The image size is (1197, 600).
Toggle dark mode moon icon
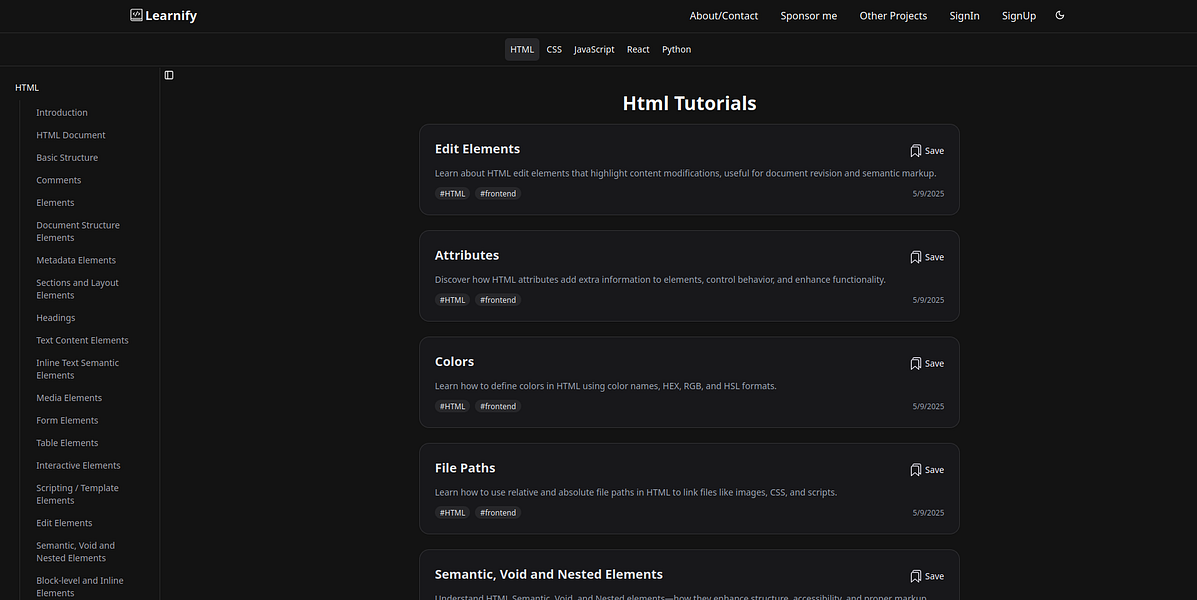pyautogui.click(x=1060, y=15)
